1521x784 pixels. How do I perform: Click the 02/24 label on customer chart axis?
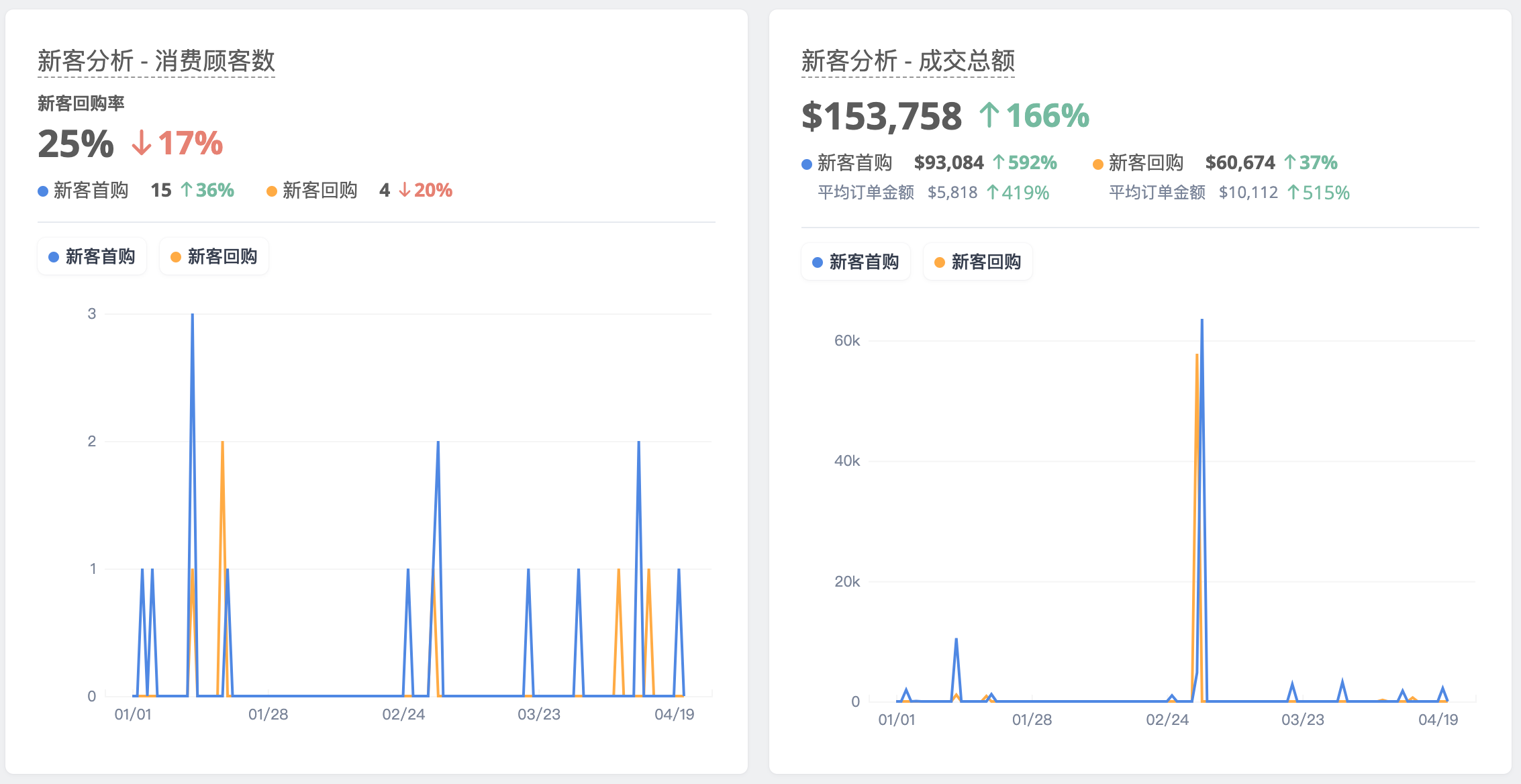pos(403,714)
